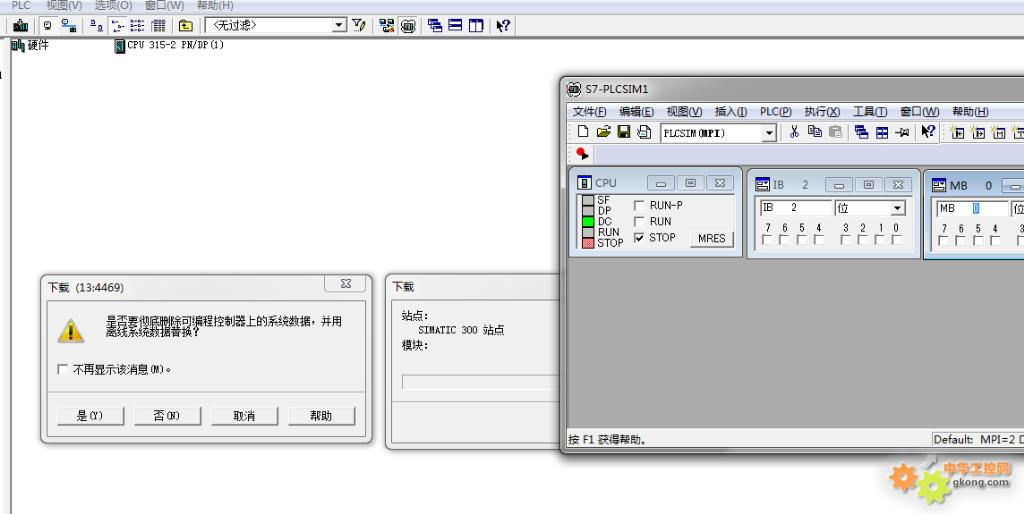Click the network configuration toolbar icon

point(69,25)
